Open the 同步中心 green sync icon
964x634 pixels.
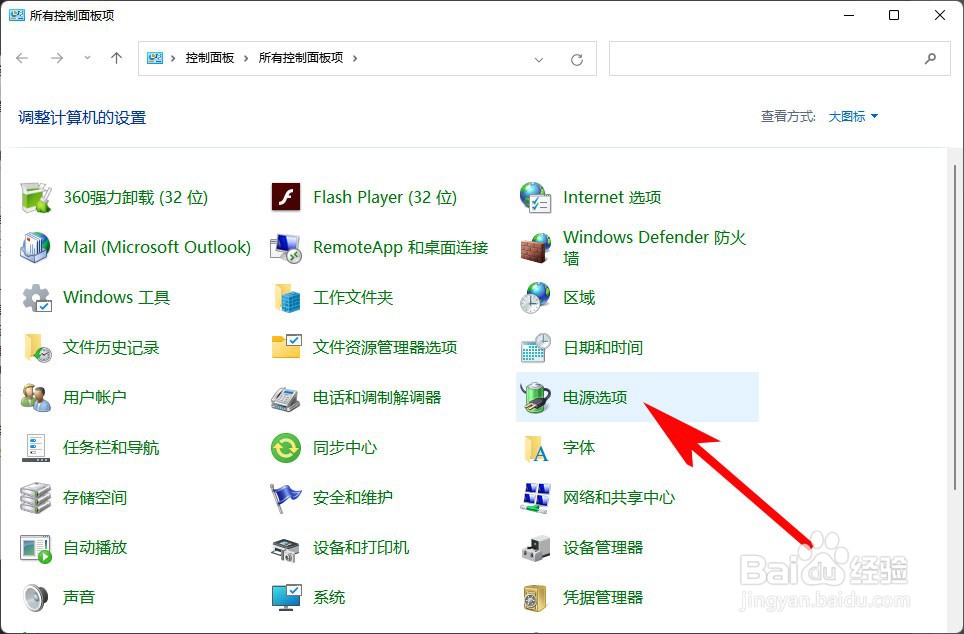[x=286, y=448]
